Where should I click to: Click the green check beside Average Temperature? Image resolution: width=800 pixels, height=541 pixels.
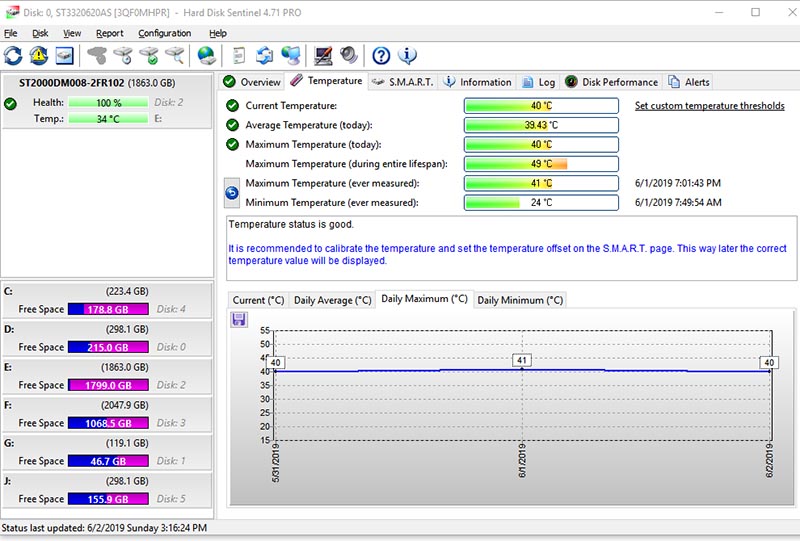pyautogui.click(x=232, y=125)
